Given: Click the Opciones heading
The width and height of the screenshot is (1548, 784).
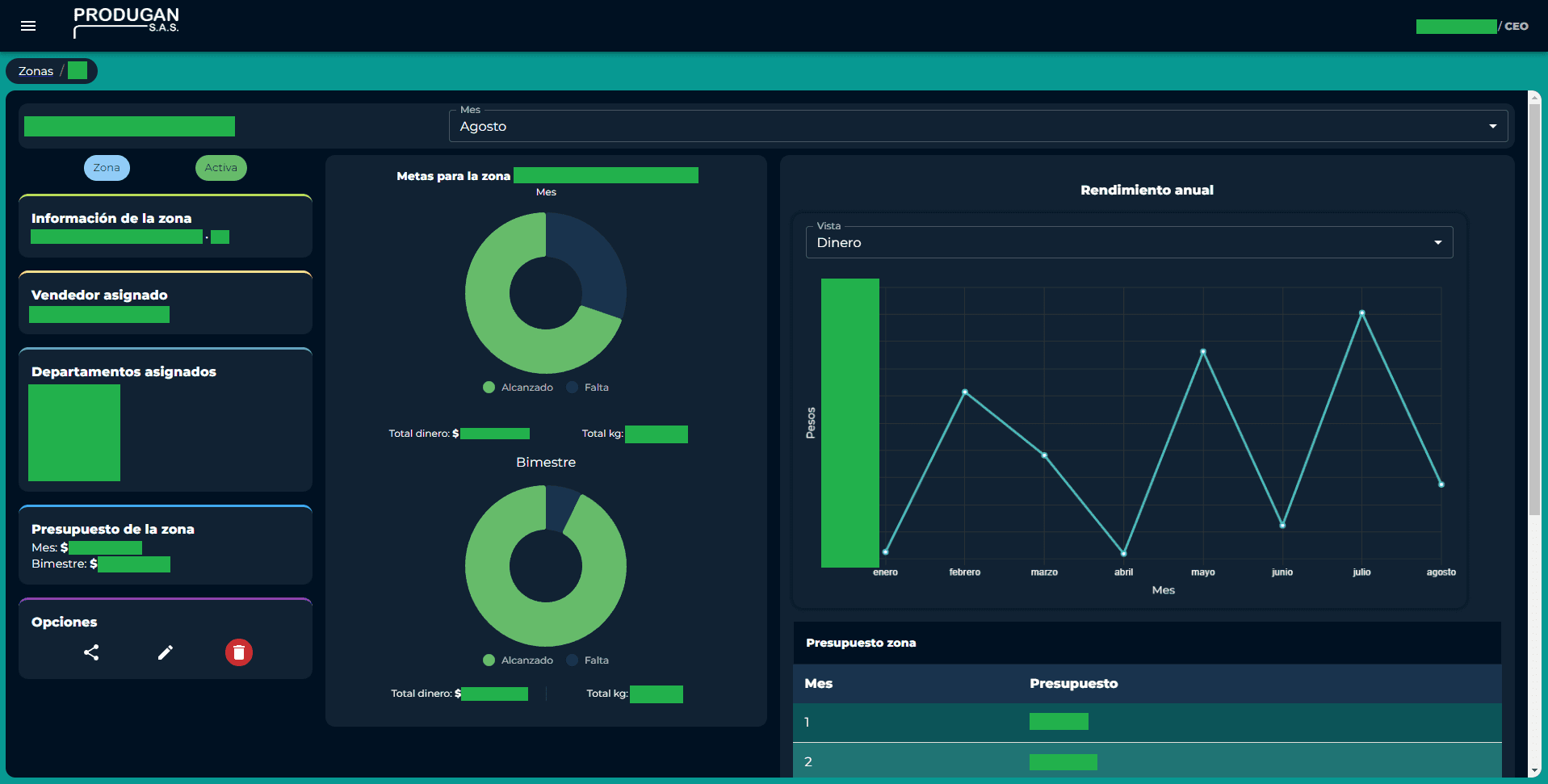Looking at the screenshot, I should pyautogui.click(x=64, y=622).
